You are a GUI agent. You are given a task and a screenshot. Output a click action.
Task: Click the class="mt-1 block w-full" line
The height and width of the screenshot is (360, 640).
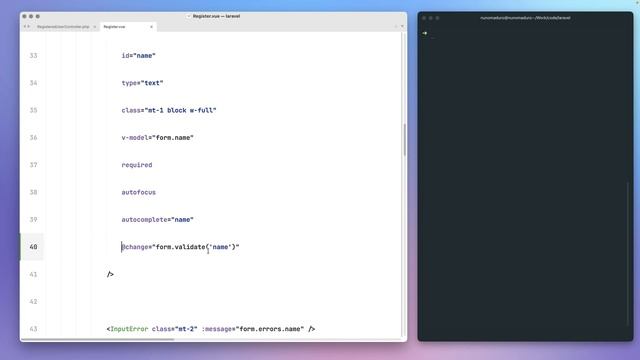coord(169,110)
